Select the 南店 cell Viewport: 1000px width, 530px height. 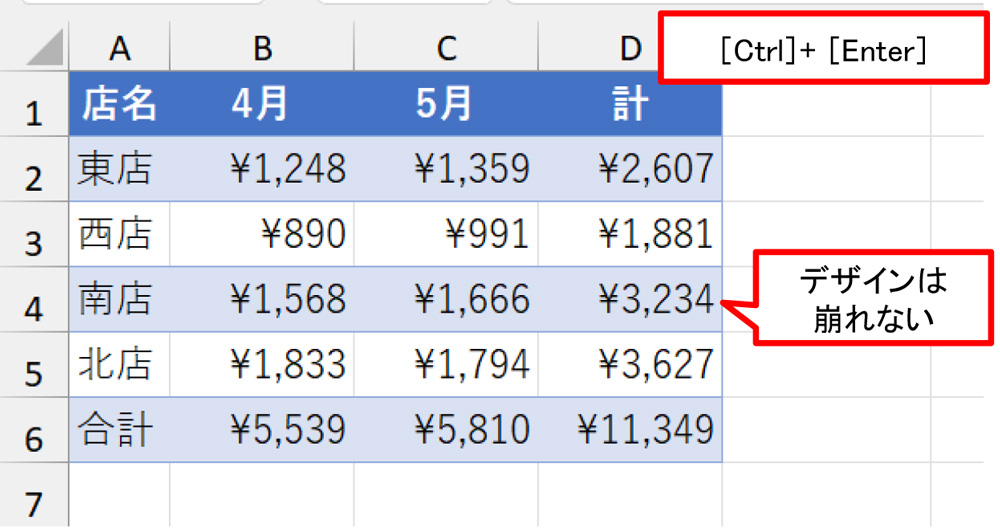(119, 299)
